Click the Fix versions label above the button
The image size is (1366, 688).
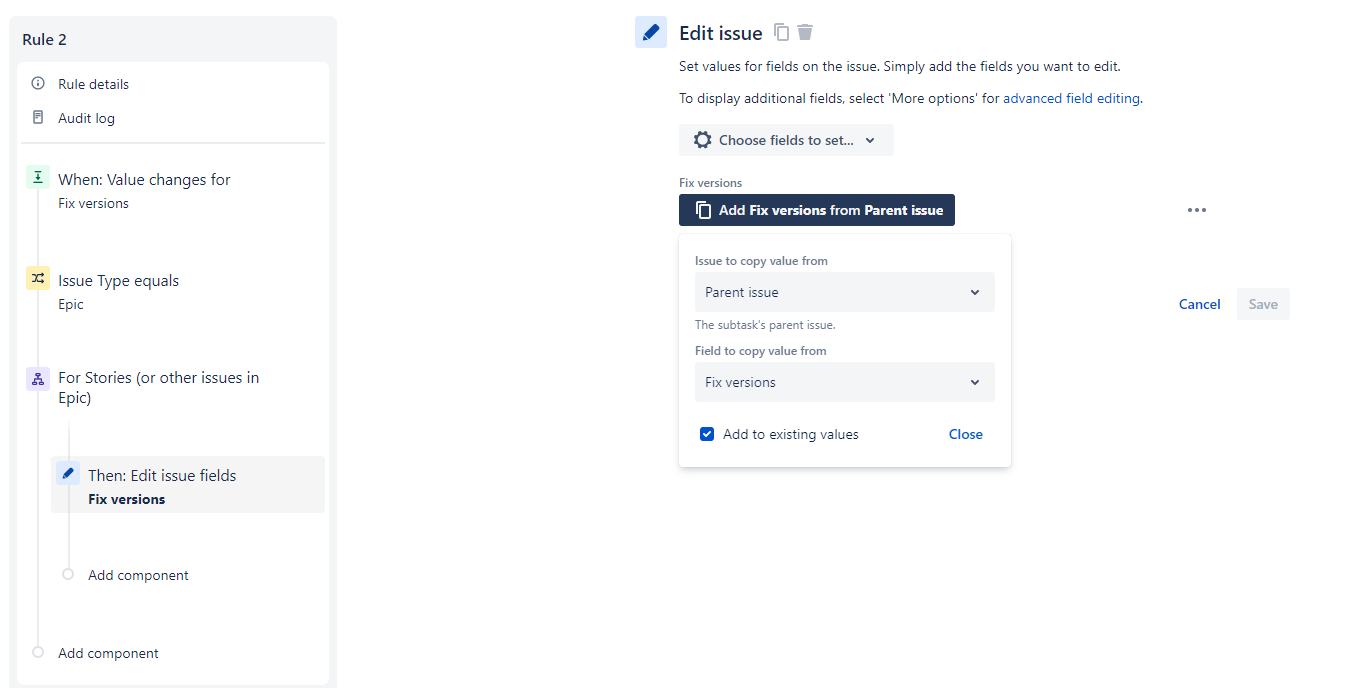pos(710,183)
